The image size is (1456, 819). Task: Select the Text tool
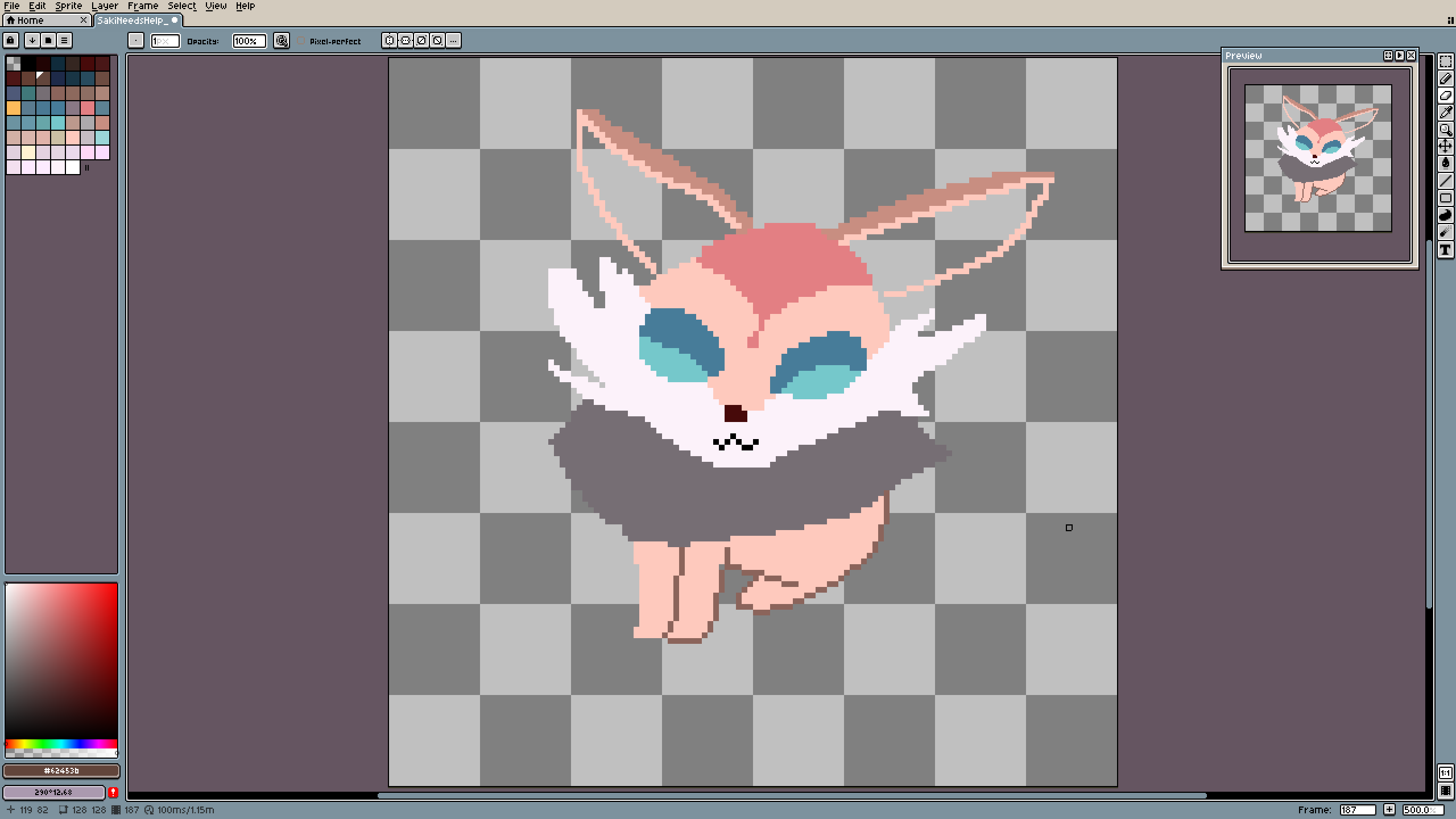coord(1445,249)
